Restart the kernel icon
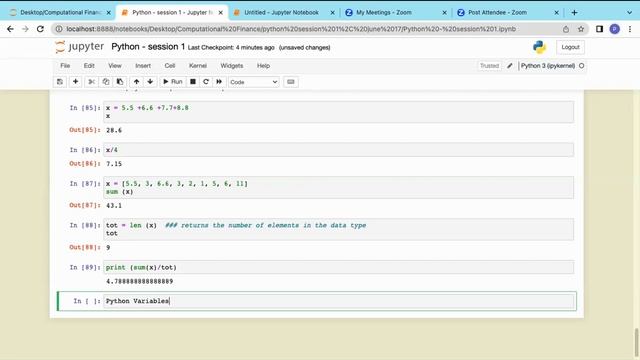The height and width of the screenshot is (360, 640). [x=206, y=82]
